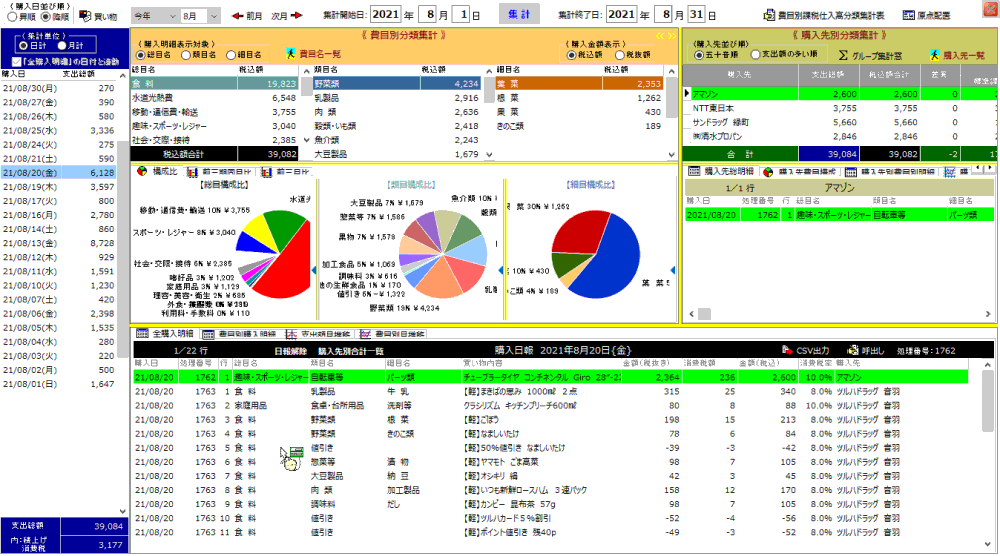Click the 呼出し icon
Viewport: 1000px width, 556px height.
tap(865, 351)
